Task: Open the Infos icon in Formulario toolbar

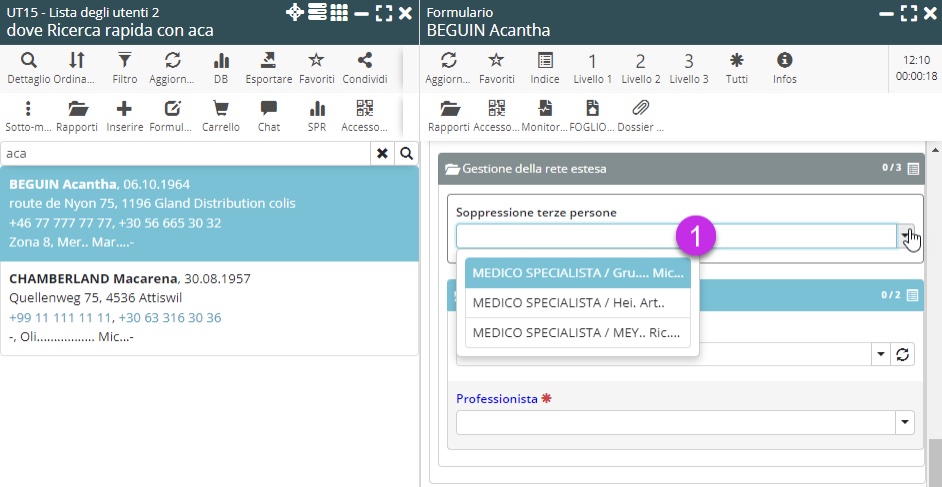Action: click(x=785, y=67)
